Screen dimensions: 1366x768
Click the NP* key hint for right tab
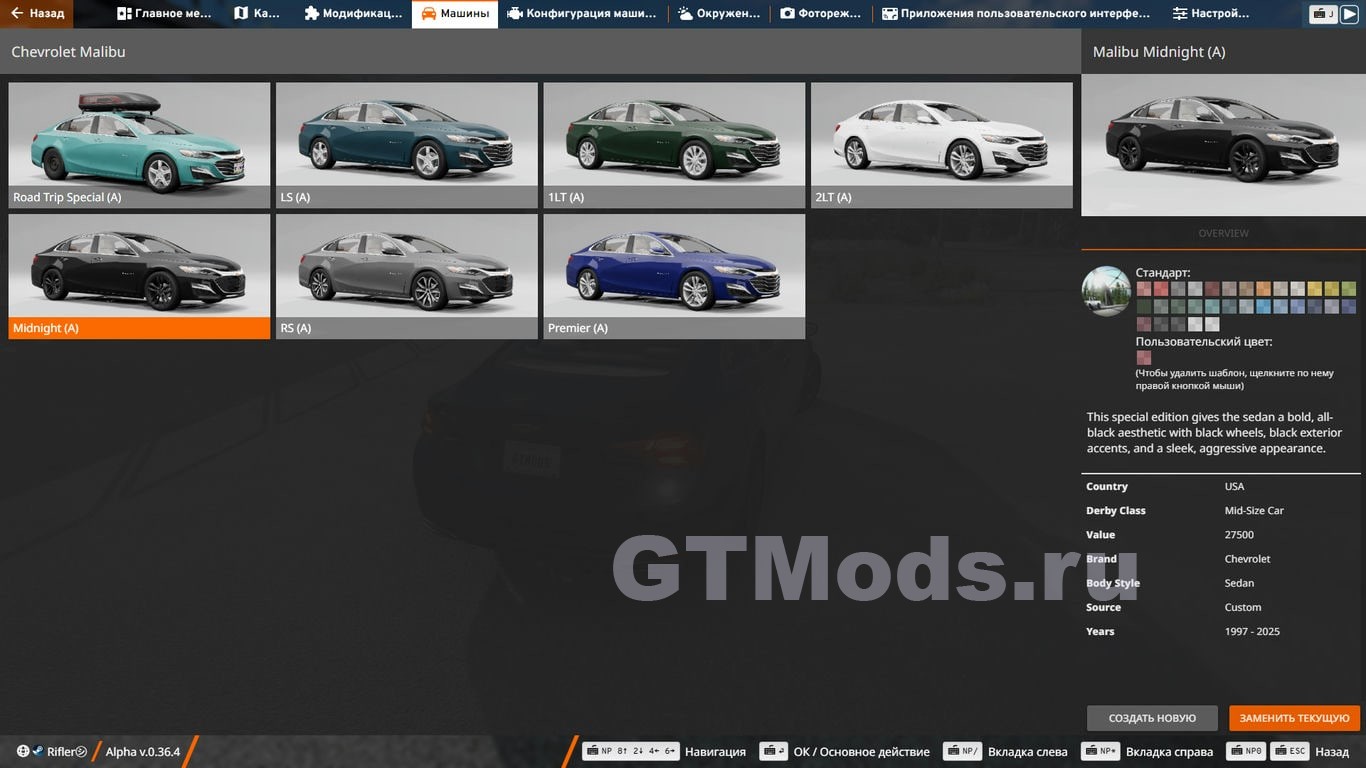(x=1100, y=752)
